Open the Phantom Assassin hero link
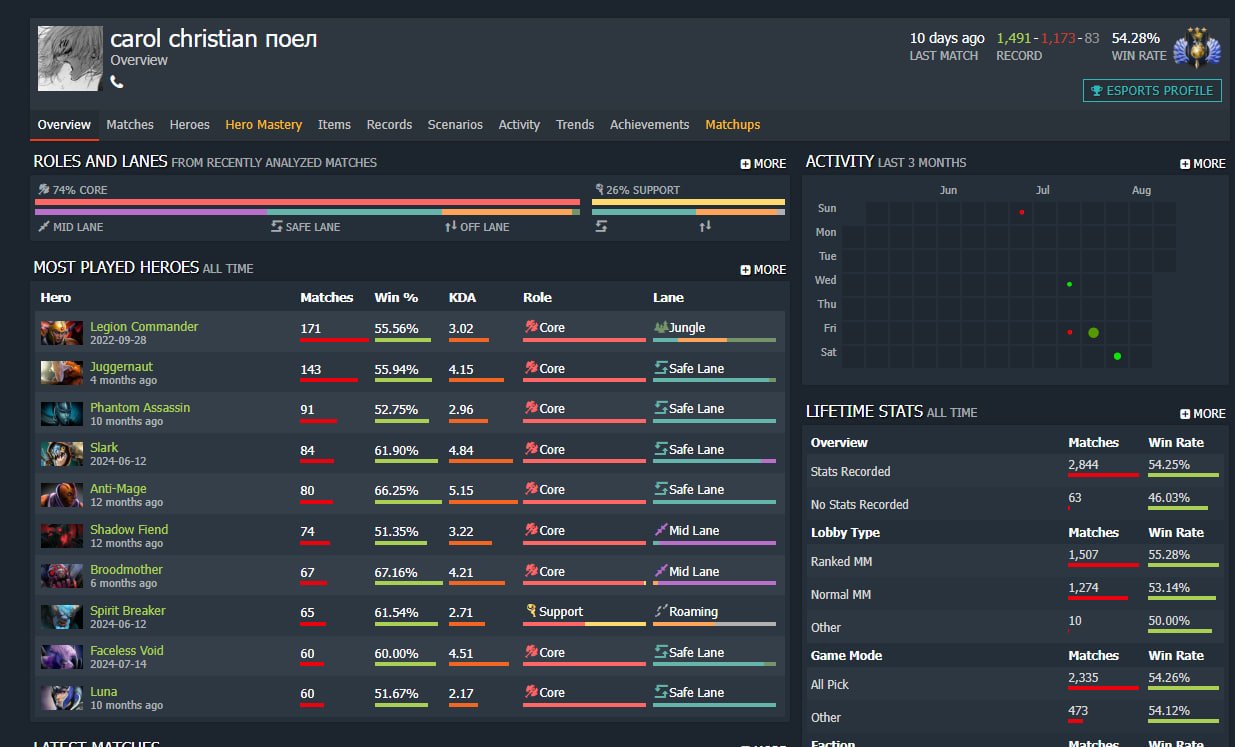 coord(139,408)
